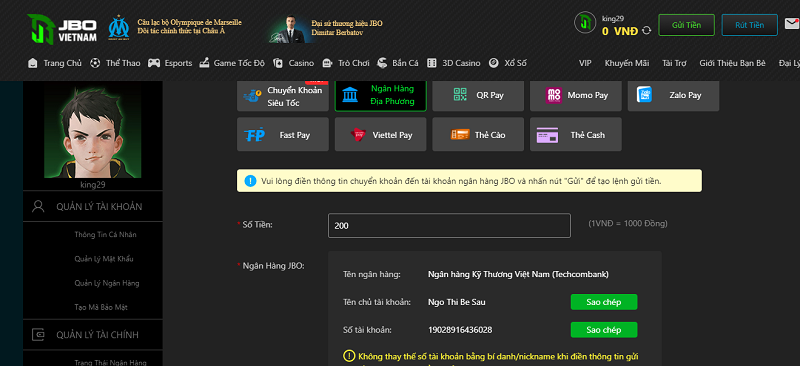The width and height of the screenshot is (800, 366).
Task: Open Quản Lý Mật Khẩu sidebar item
Action: pos(104,259)
